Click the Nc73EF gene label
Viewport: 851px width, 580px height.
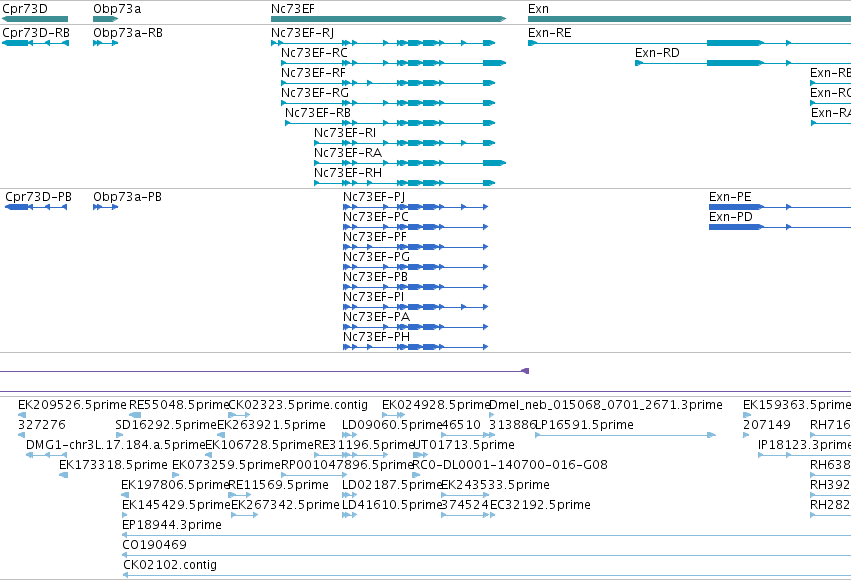(x=293, y=9)
